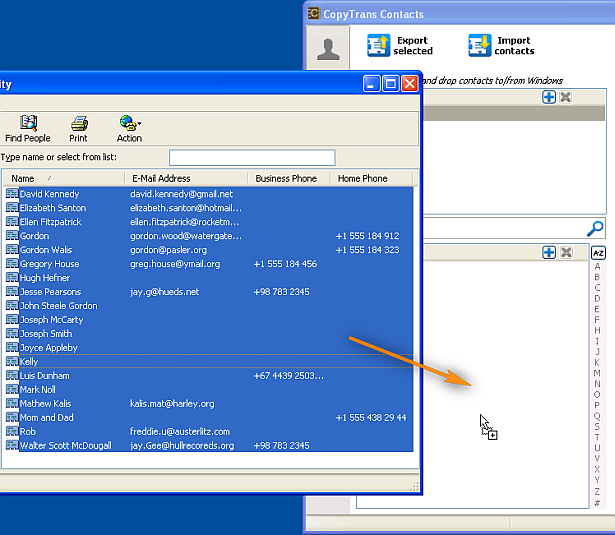Image resolution: width=615 pixels, height=535 pixels.
Task: Maximize the address book window
Action: [390, 84]
